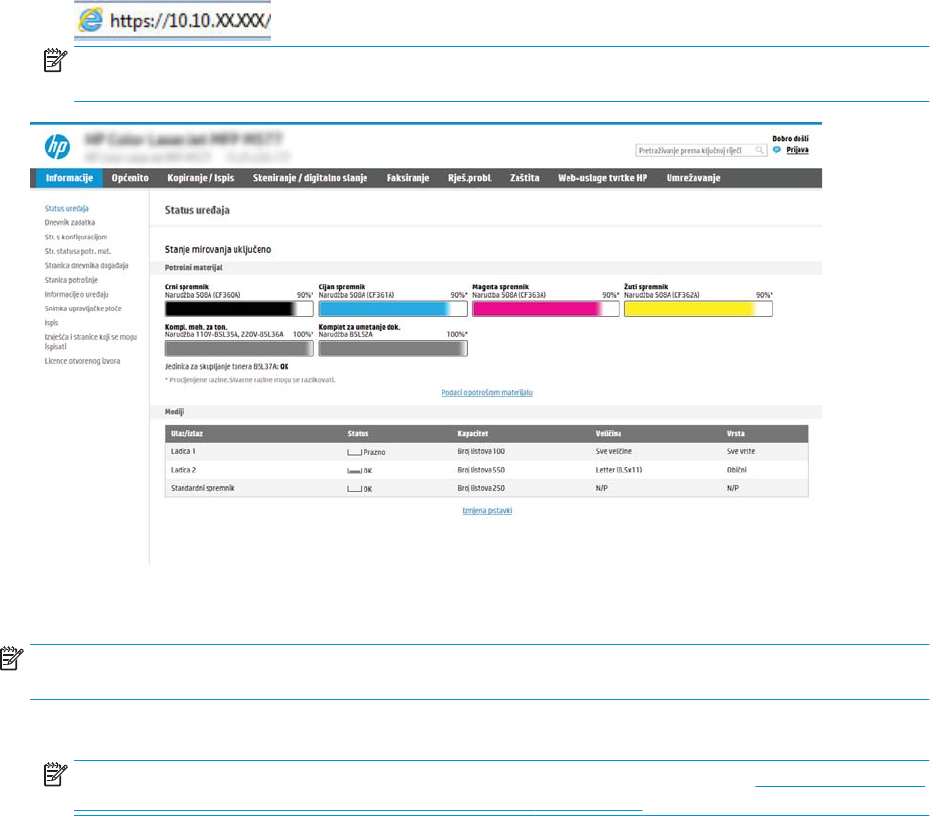Image resolution: width=930 pixels, height=816 pixels.
Task: Click the Standardni spremnik status icon
Action: point(354,489)
